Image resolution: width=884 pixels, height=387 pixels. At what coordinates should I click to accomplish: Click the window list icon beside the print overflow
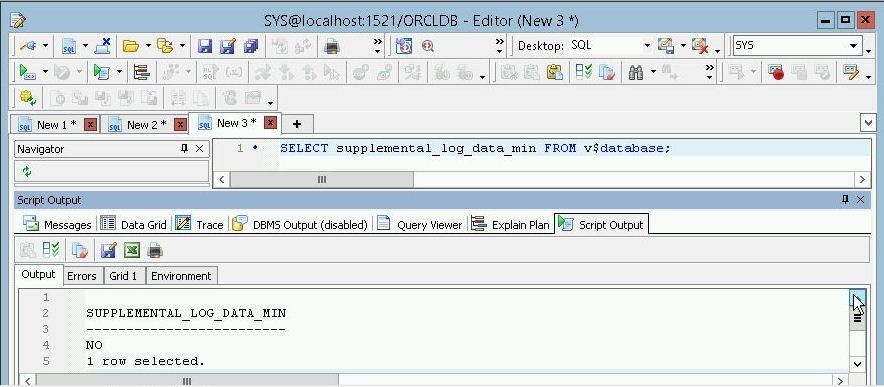tap(403, 46)
